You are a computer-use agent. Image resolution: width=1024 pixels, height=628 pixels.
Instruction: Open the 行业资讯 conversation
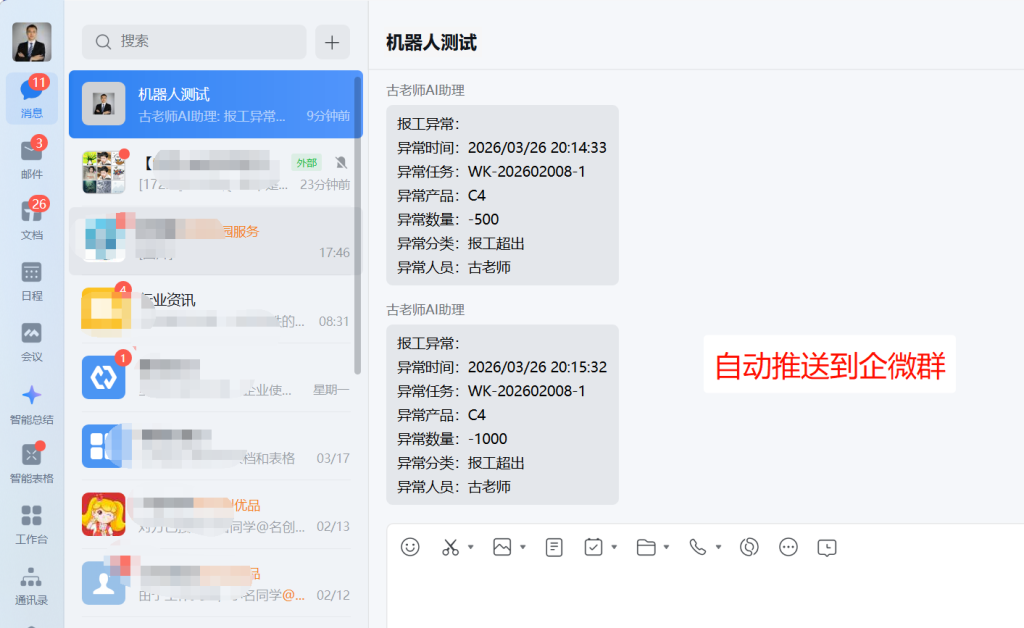216,309
